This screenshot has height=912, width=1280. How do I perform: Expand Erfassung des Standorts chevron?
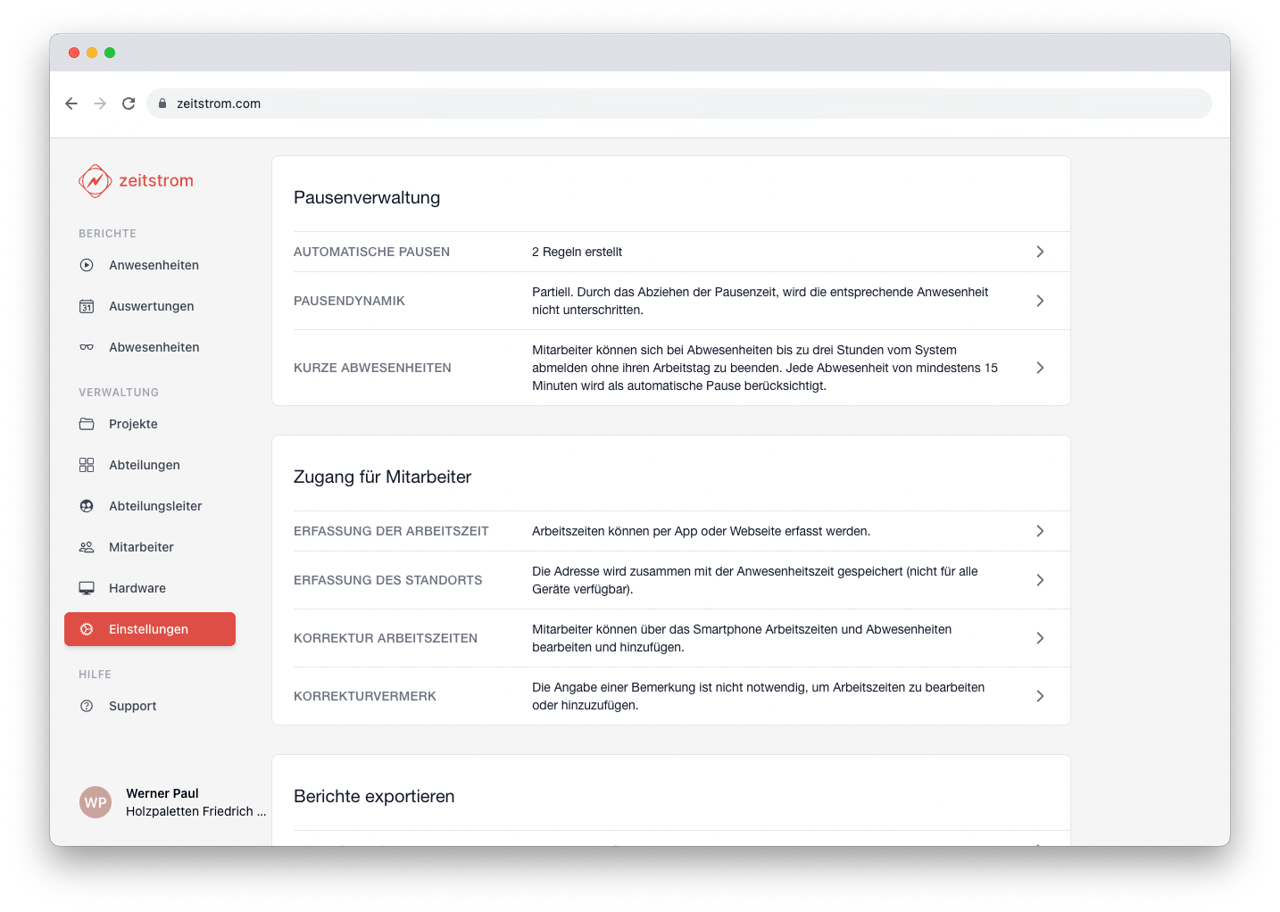1040,580
